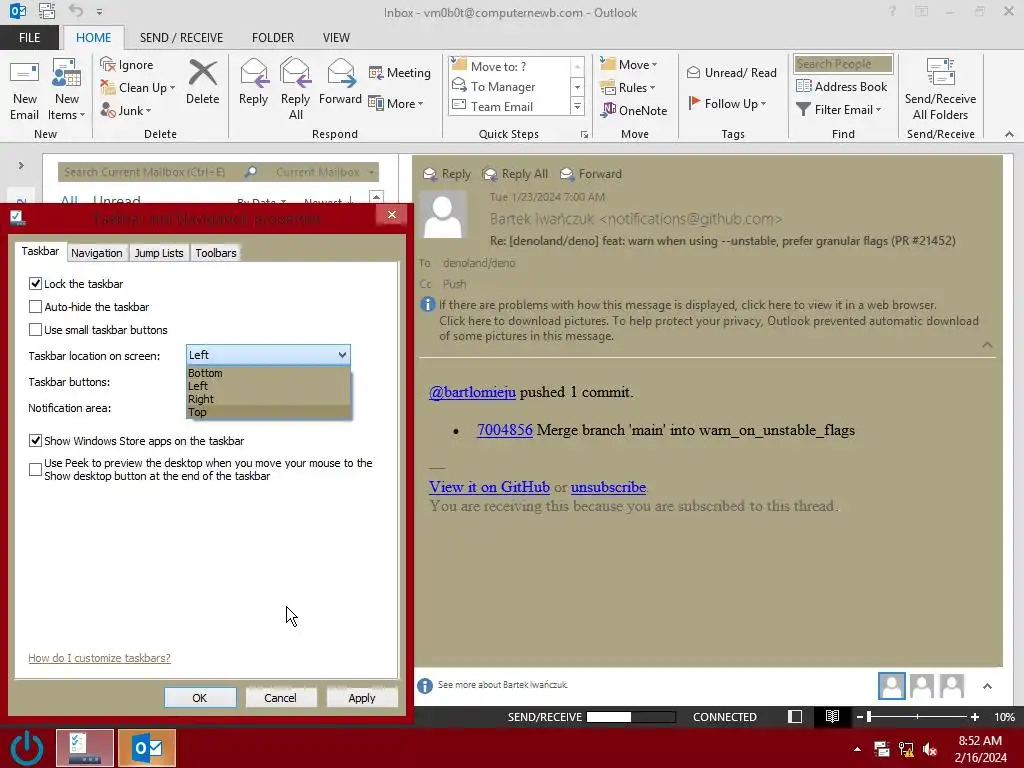The image size is (1024, 768).
Task: Open the Taskbar location dropdown
Action: tap(268, 355)
